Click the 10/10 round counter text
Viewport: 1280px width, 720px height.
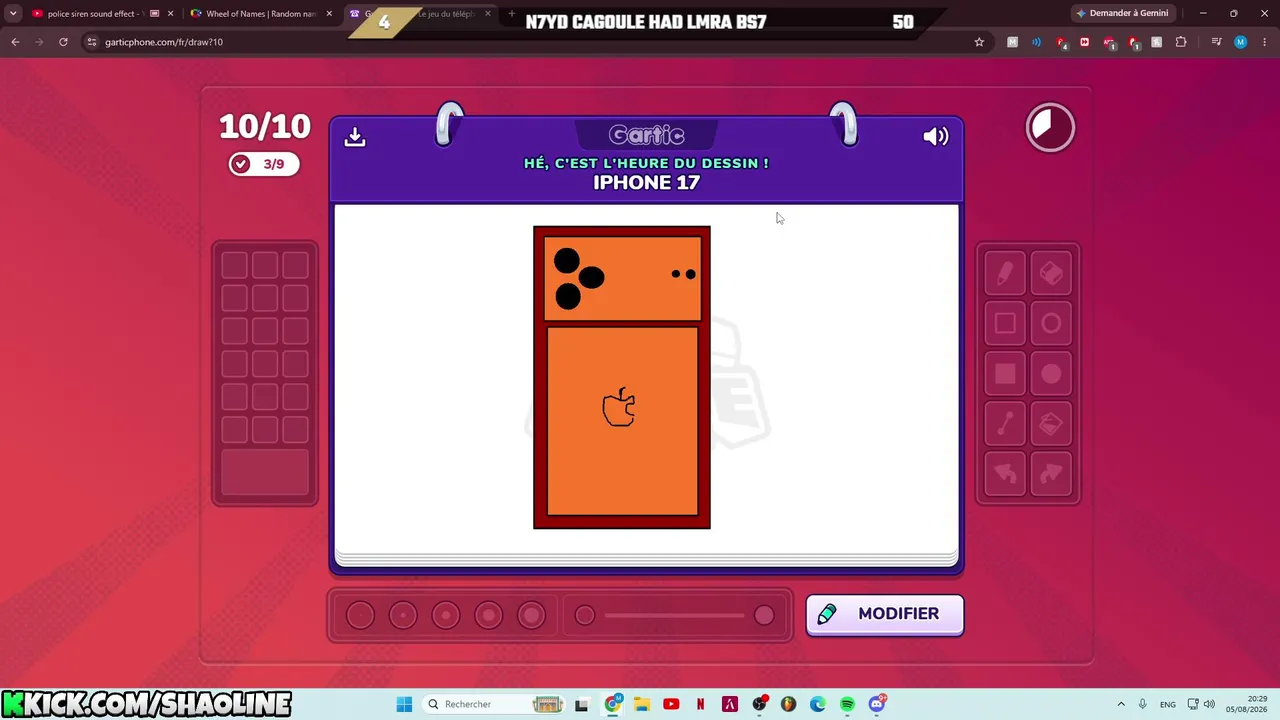pyautogui.click(x=265, y=127)
